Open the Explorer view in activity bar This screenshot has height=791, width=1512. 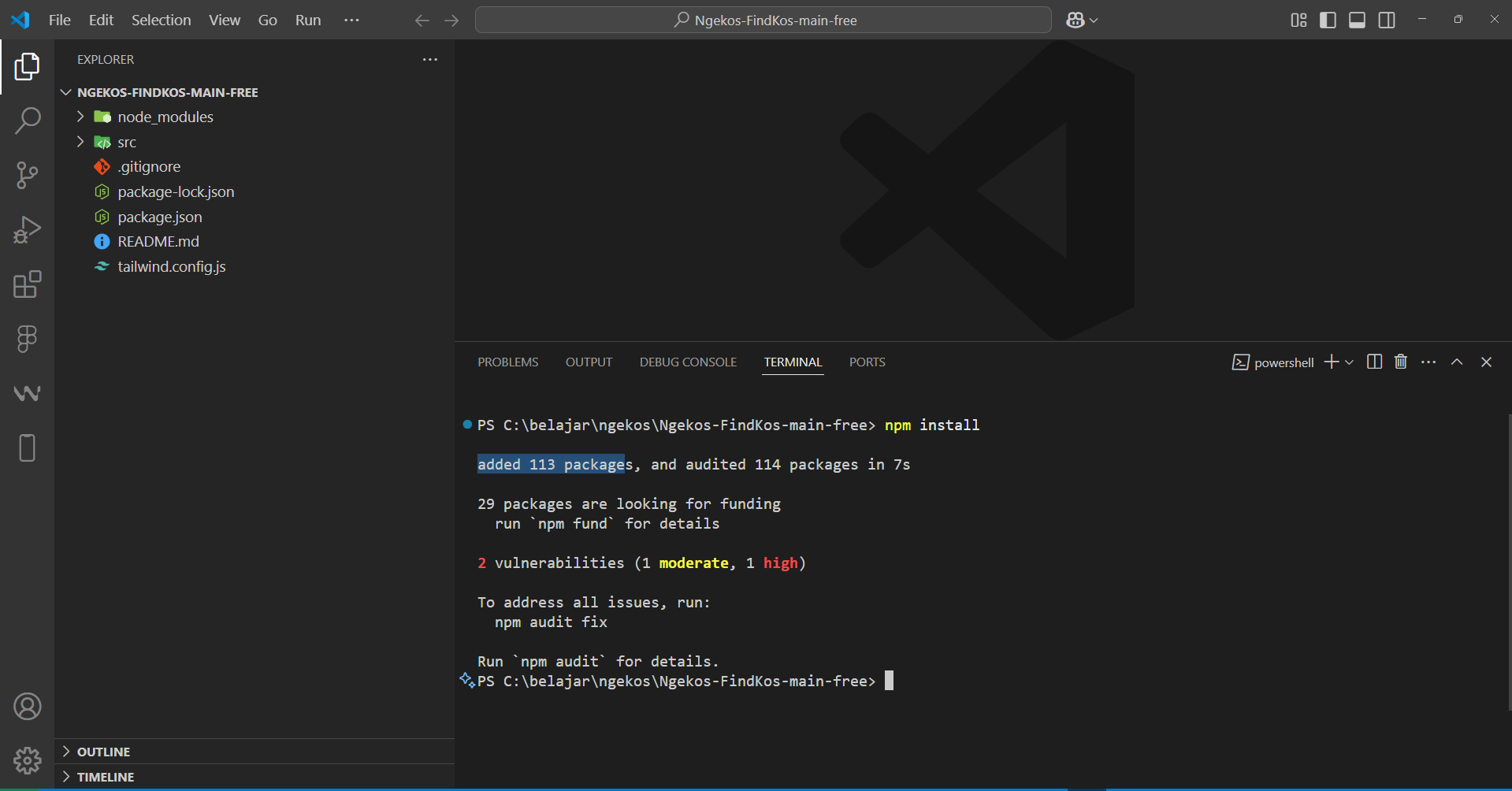click(x=27, y=67)
